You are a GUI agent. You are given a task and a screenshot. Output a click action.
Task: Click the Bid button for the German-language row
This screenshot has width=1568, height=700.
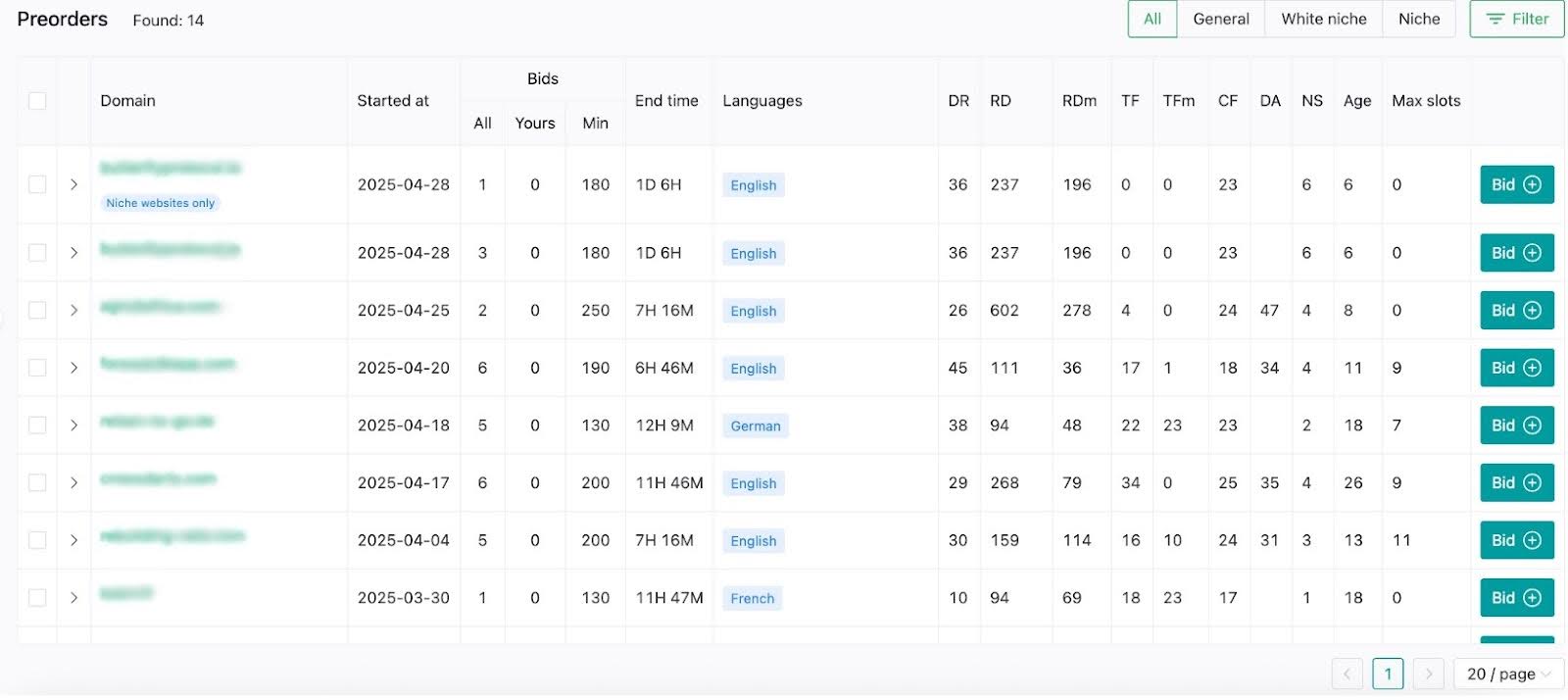pyautogui.click(x=1515, y=425)
